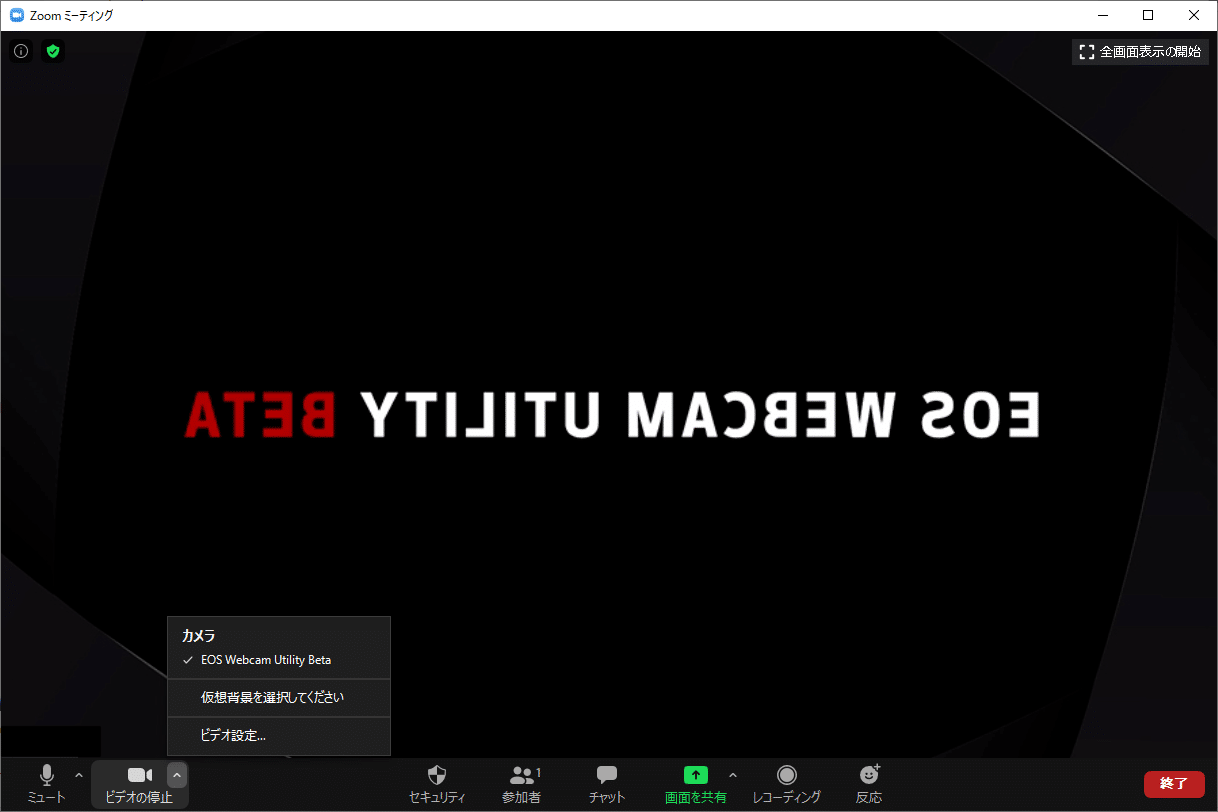The height and width of the screenshot is (812, 1218).
Task: Open the Security shield menu
Action: [x=437, y=784]
